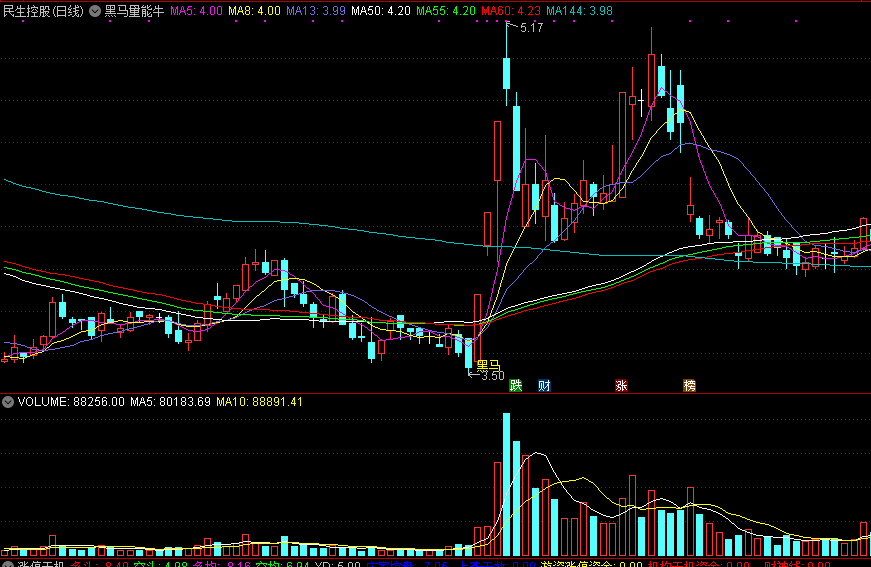Image resolution: width=871 pixels, height=567 pixels.
Task: Click the 黑马量能牛 indicator name
Action: (x=134, y=11)
